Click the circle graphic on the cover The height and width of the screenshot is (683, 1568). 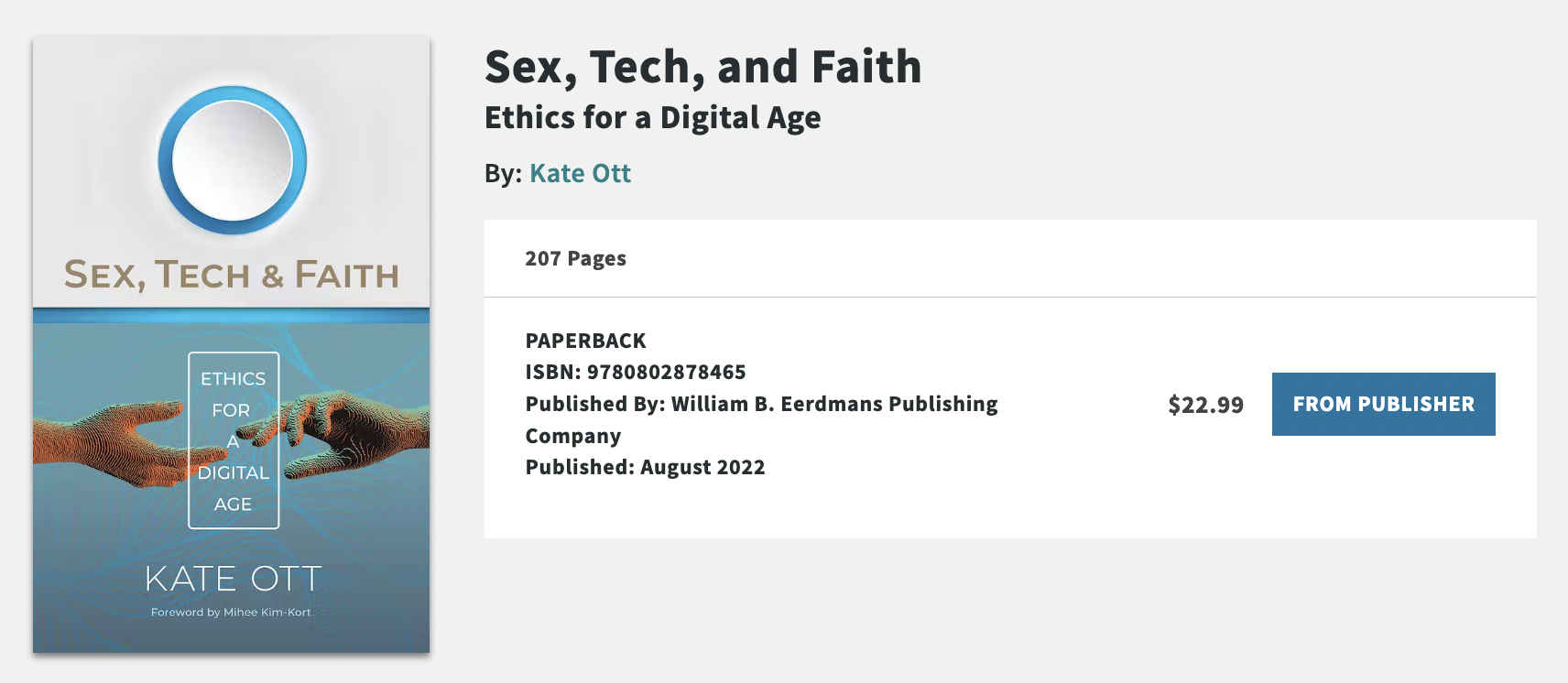click(232, 160)
